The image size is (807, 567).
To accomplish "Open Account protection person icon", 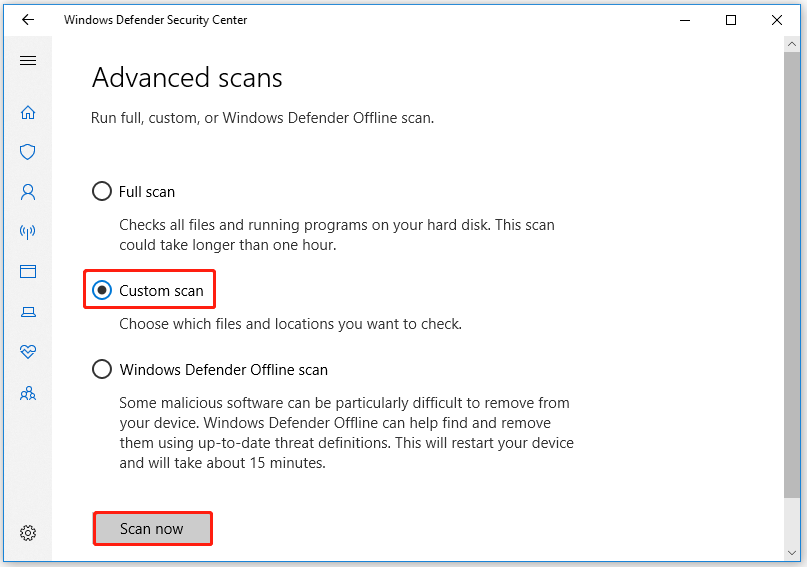I will pos(28,192).
